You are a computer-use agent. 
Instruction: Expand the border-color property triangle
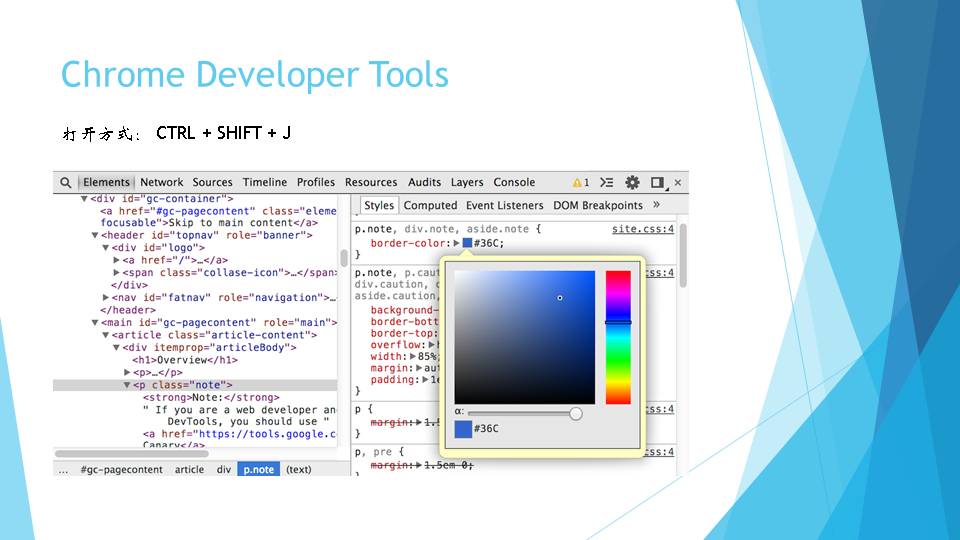point(456,243)
